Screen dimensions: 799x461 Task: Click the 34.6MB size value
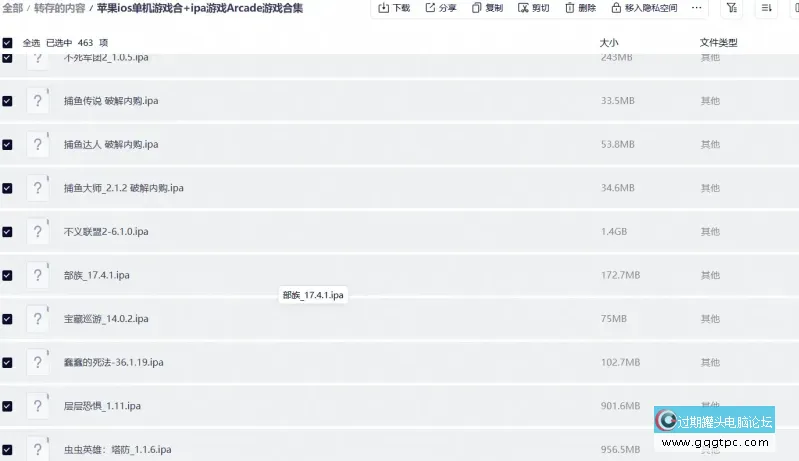[618, 188]
